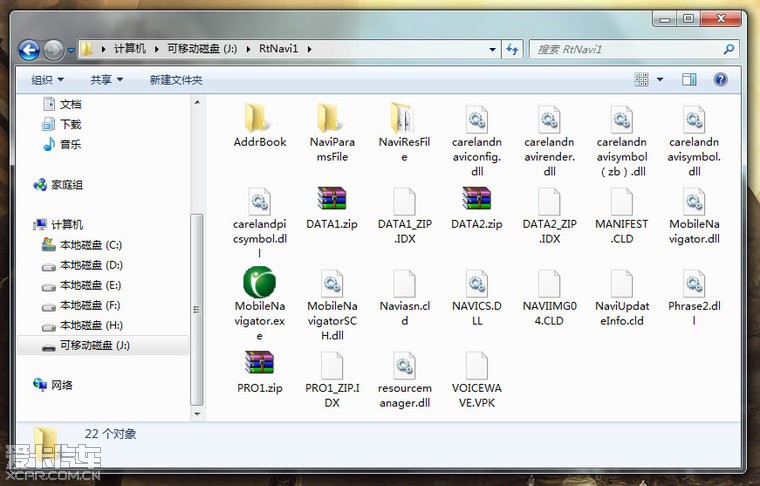The image size is (760, 486).
Task: Select the PRO1.zip archive icon
Action: (259, 362)
